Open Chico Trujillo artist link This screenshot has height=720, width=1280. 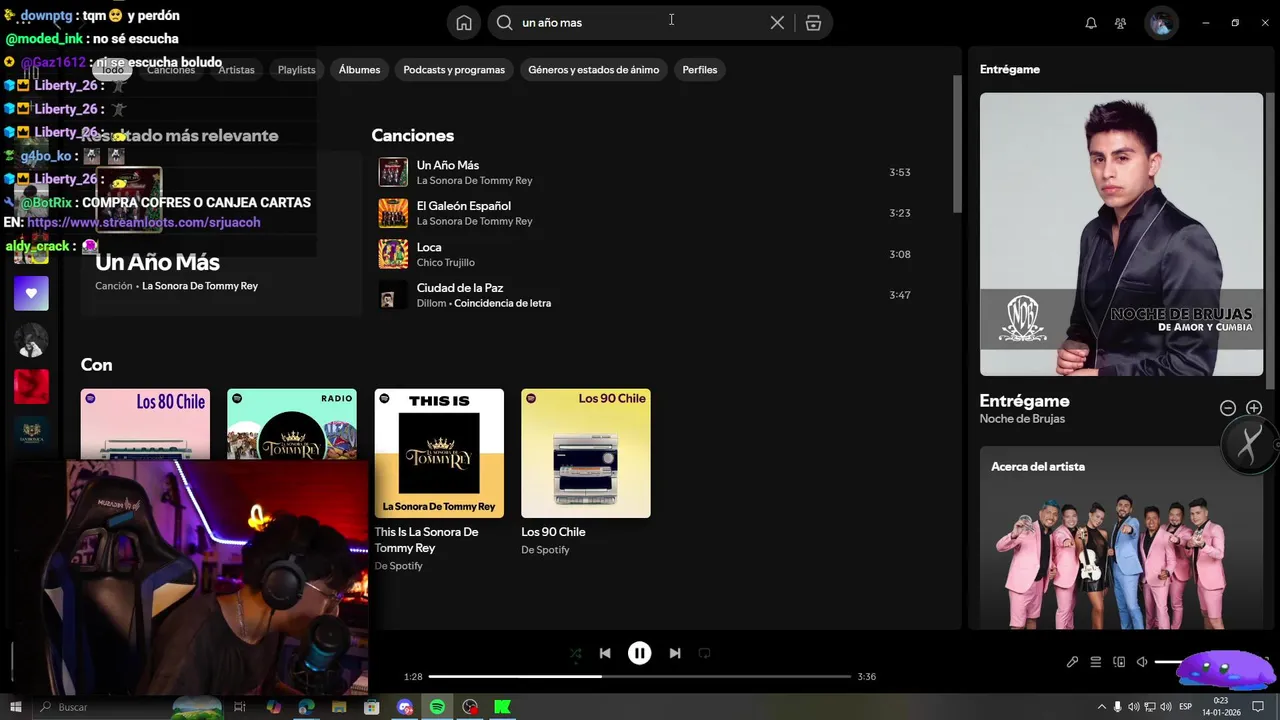click(x=445, y=263)
